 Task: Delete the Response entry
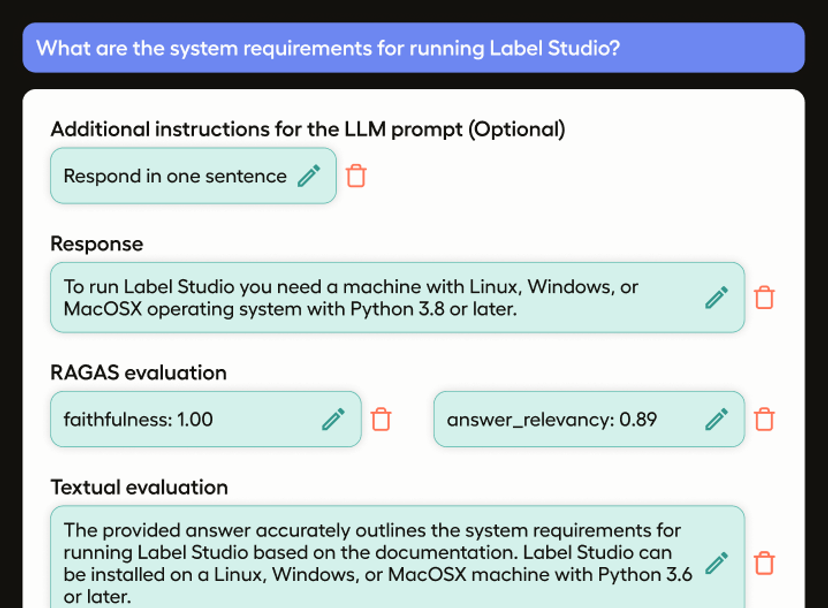tap(764, 297)
